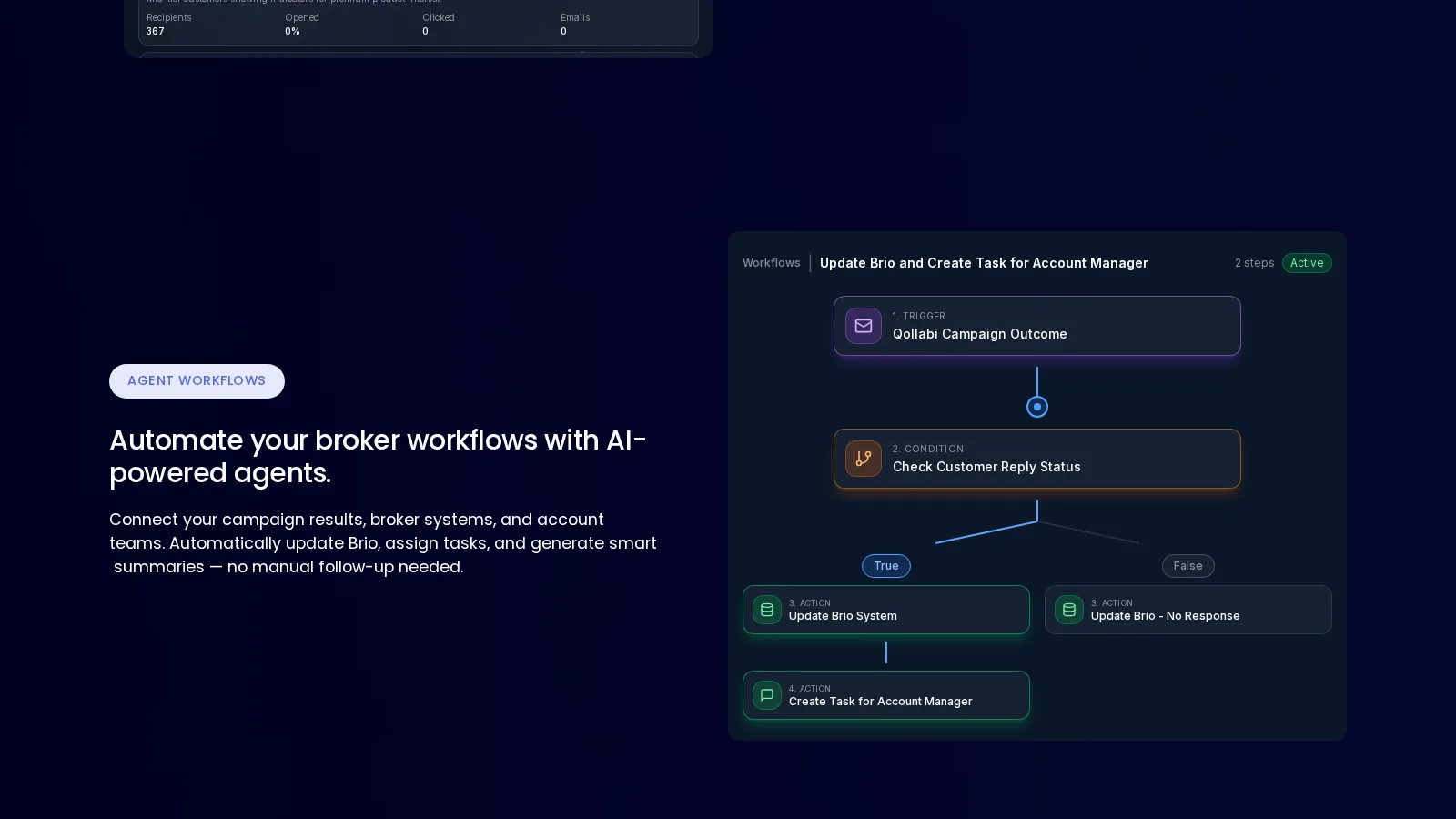Viewport: 1456px width, 819px height.
Task: Click the envelope icon in Trigger step
Action: tap(863, 326)
